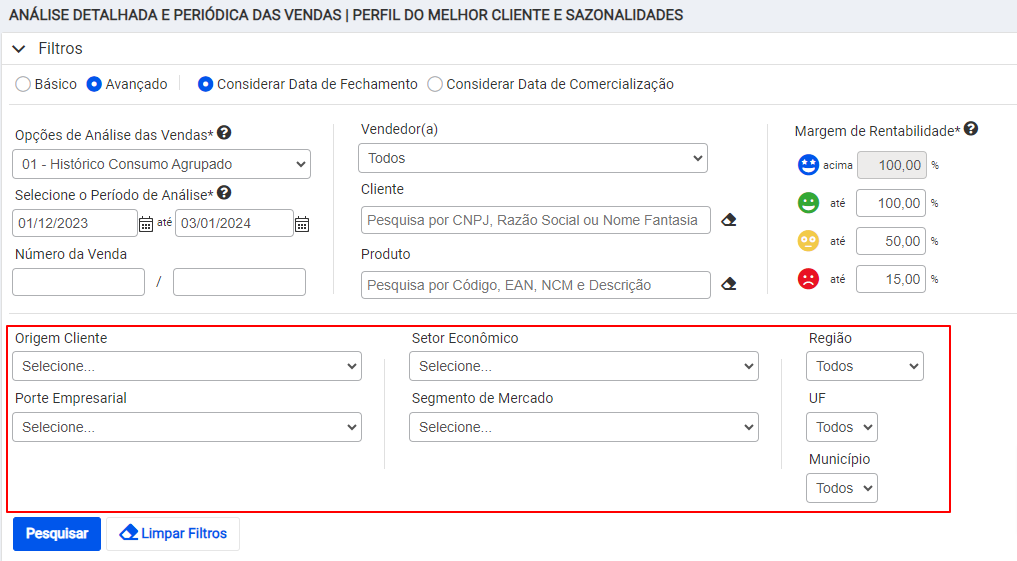This screenshot has height=561, width=1017.
Task: Focus the Cliente search field
Action: coord(536,220)
